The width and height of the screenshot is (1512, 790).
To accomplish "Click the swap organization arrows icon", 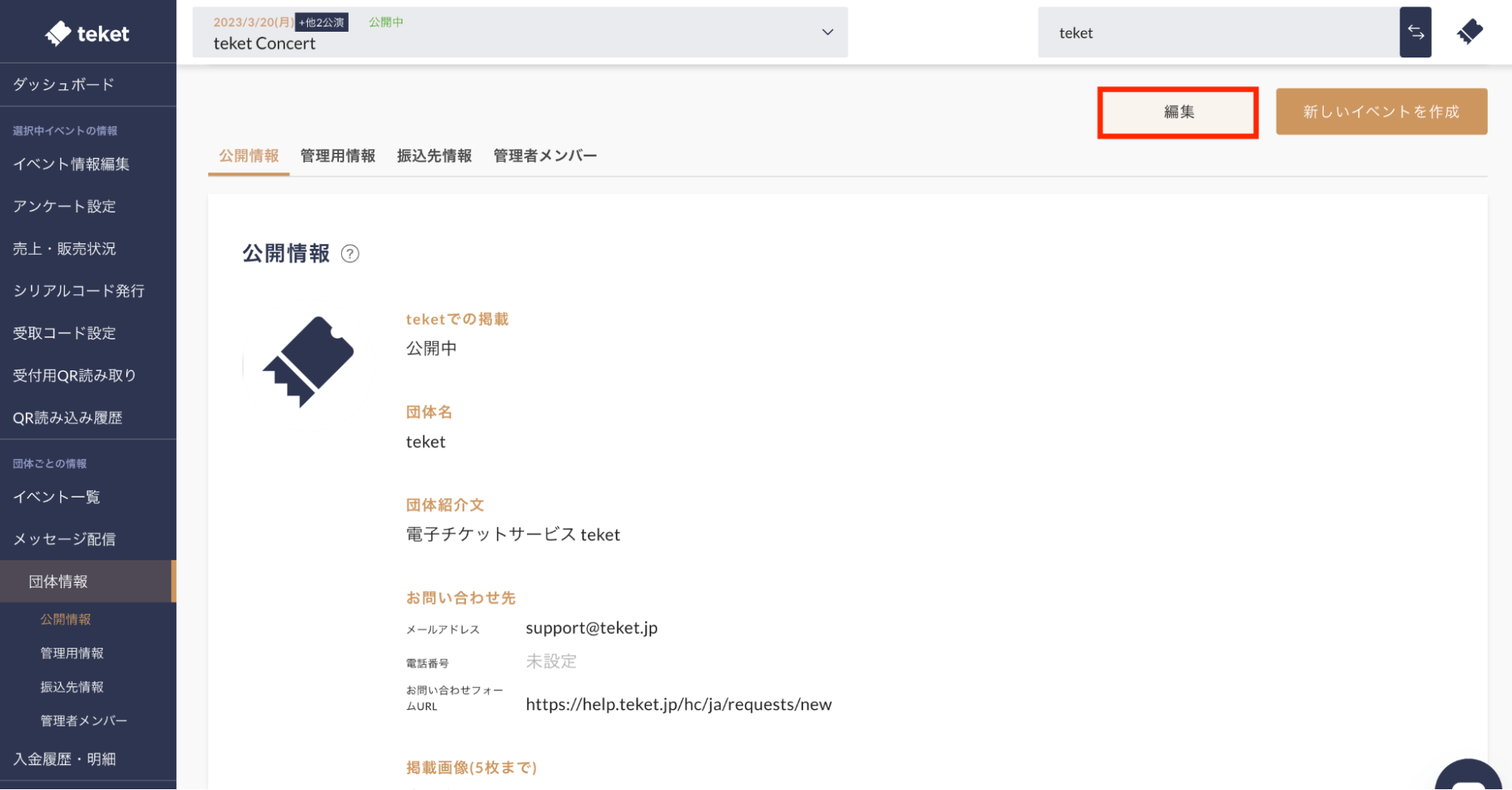I will click(1414, 33).
